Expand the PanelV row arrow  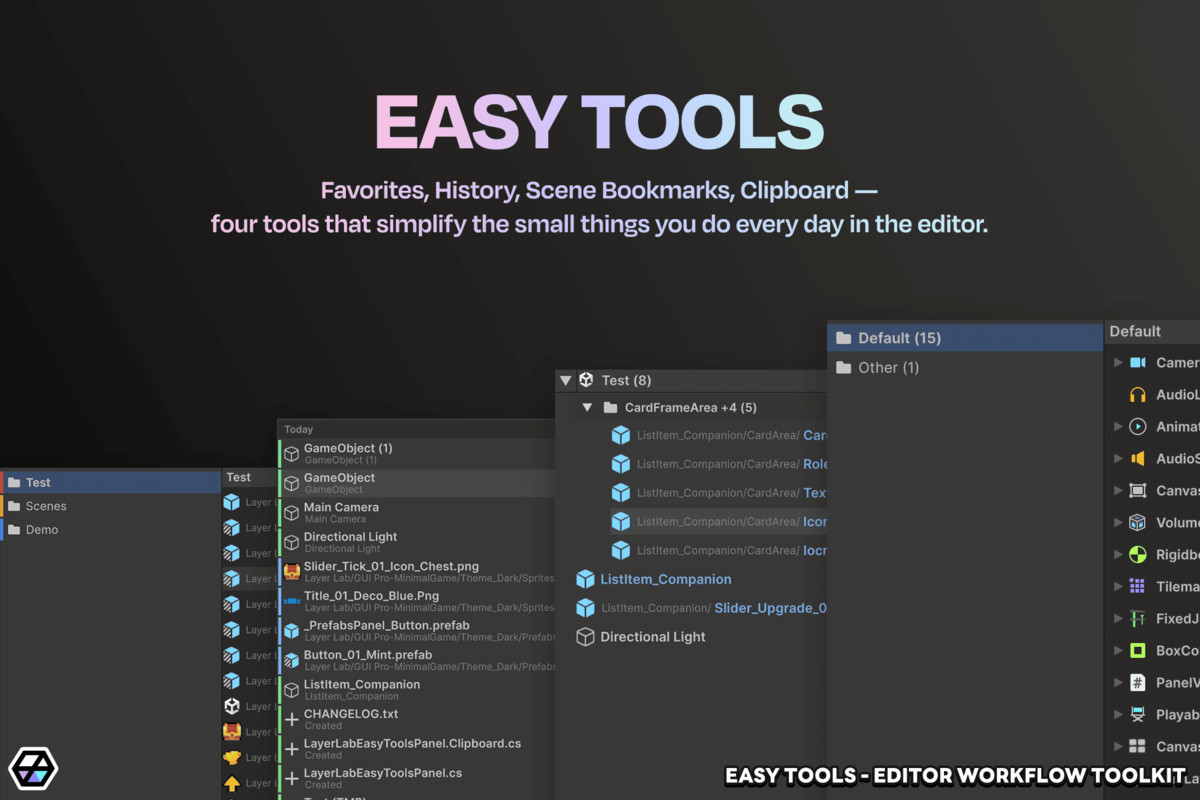1118,682
